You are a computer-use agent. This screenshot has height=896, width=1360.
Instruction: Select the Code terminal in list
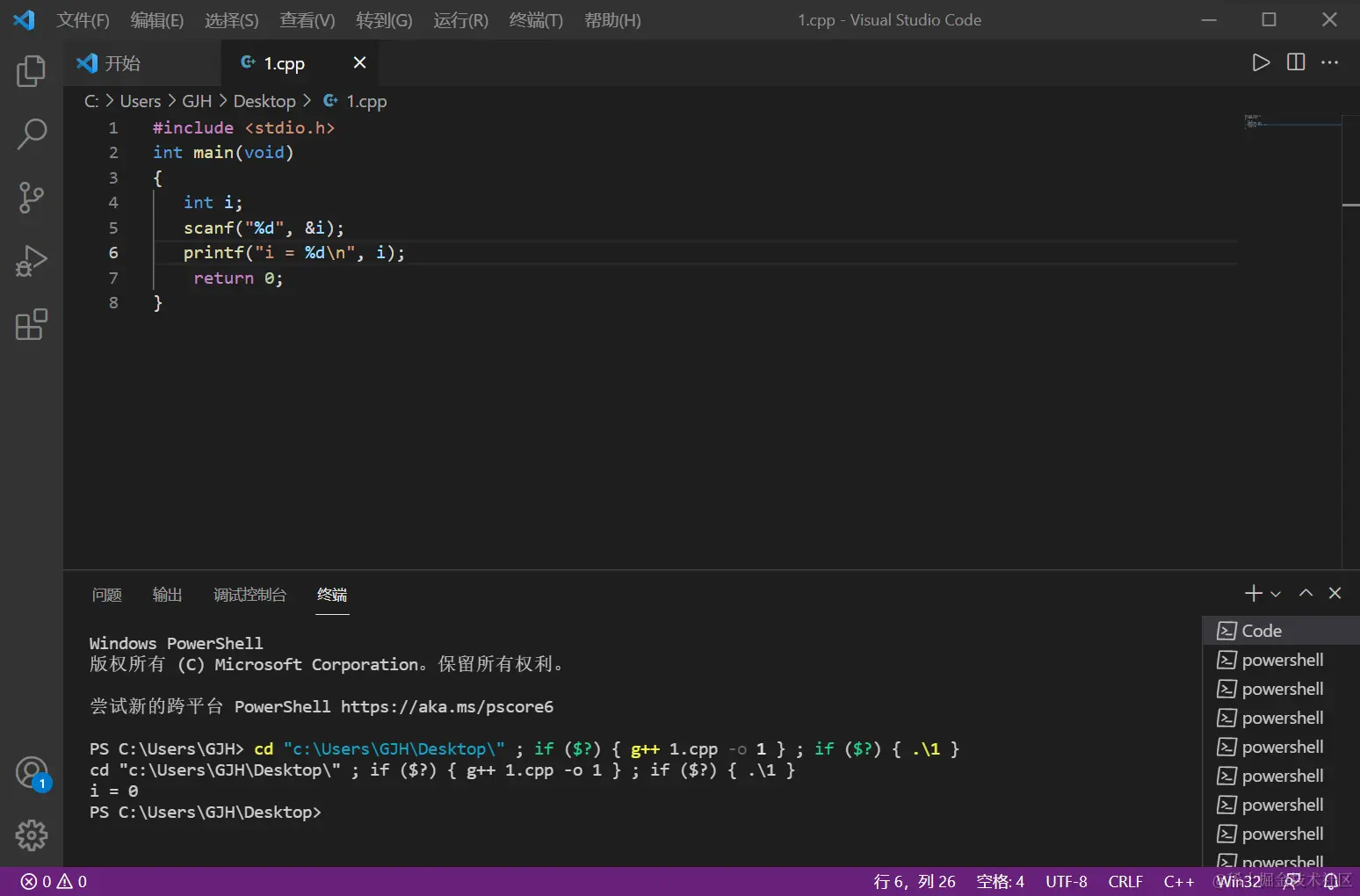click(x=1280, y=631)
